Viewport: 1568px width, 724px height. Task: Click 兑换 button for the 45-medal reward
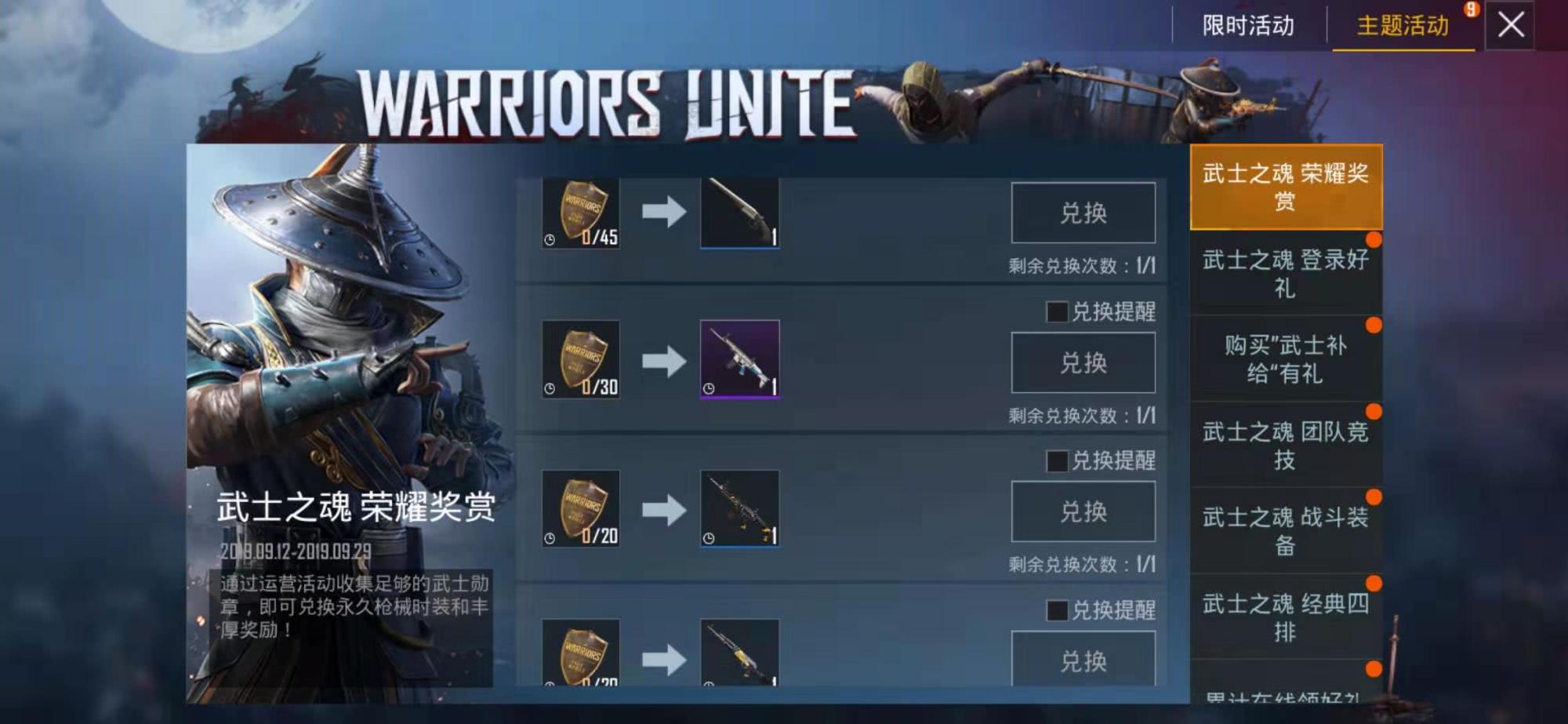(1083, 213)
